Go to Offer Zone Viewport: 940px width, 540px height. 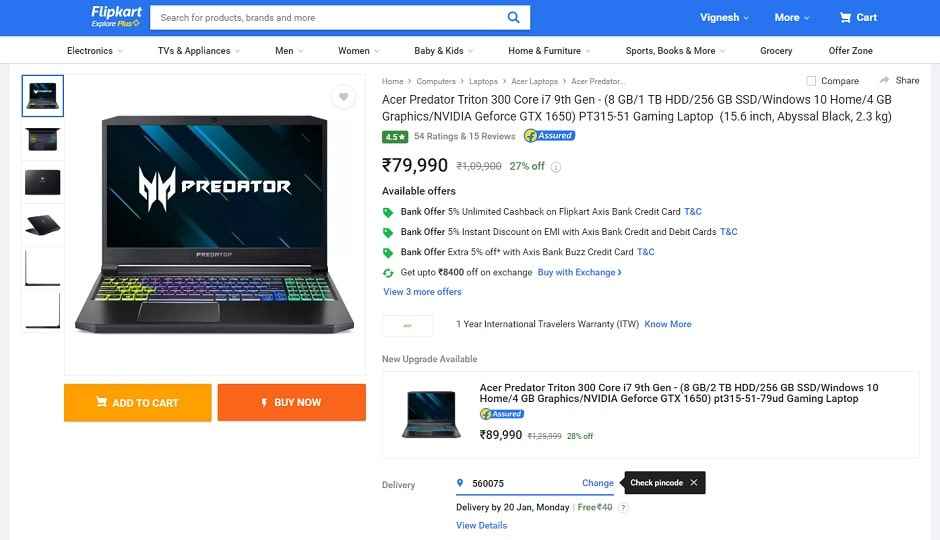850,51
